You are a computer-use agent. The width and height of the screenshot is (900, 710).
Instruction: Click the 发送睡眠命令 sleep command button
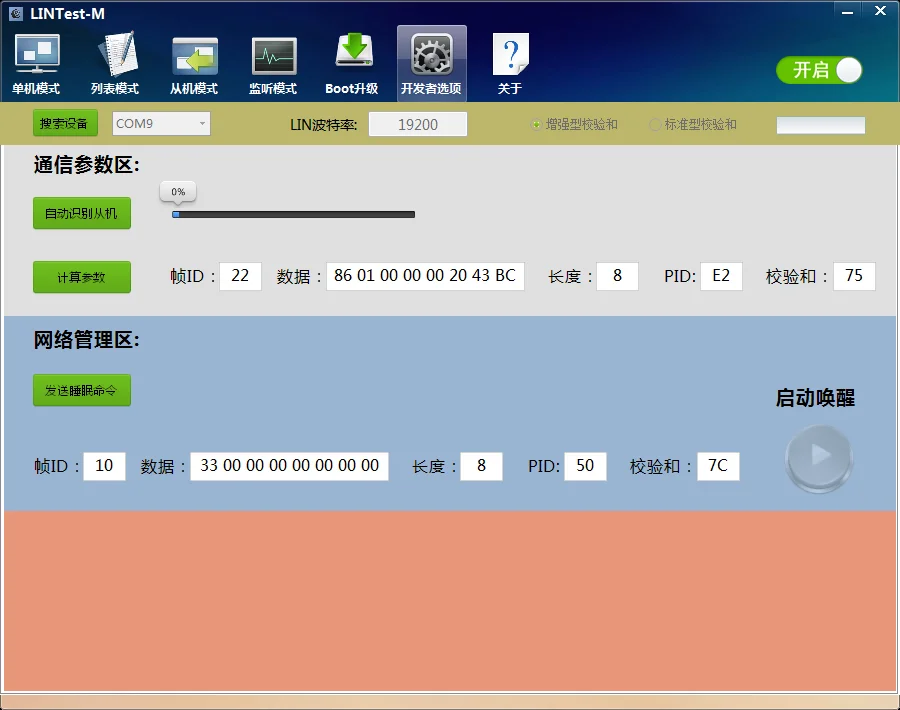(82, 390)
